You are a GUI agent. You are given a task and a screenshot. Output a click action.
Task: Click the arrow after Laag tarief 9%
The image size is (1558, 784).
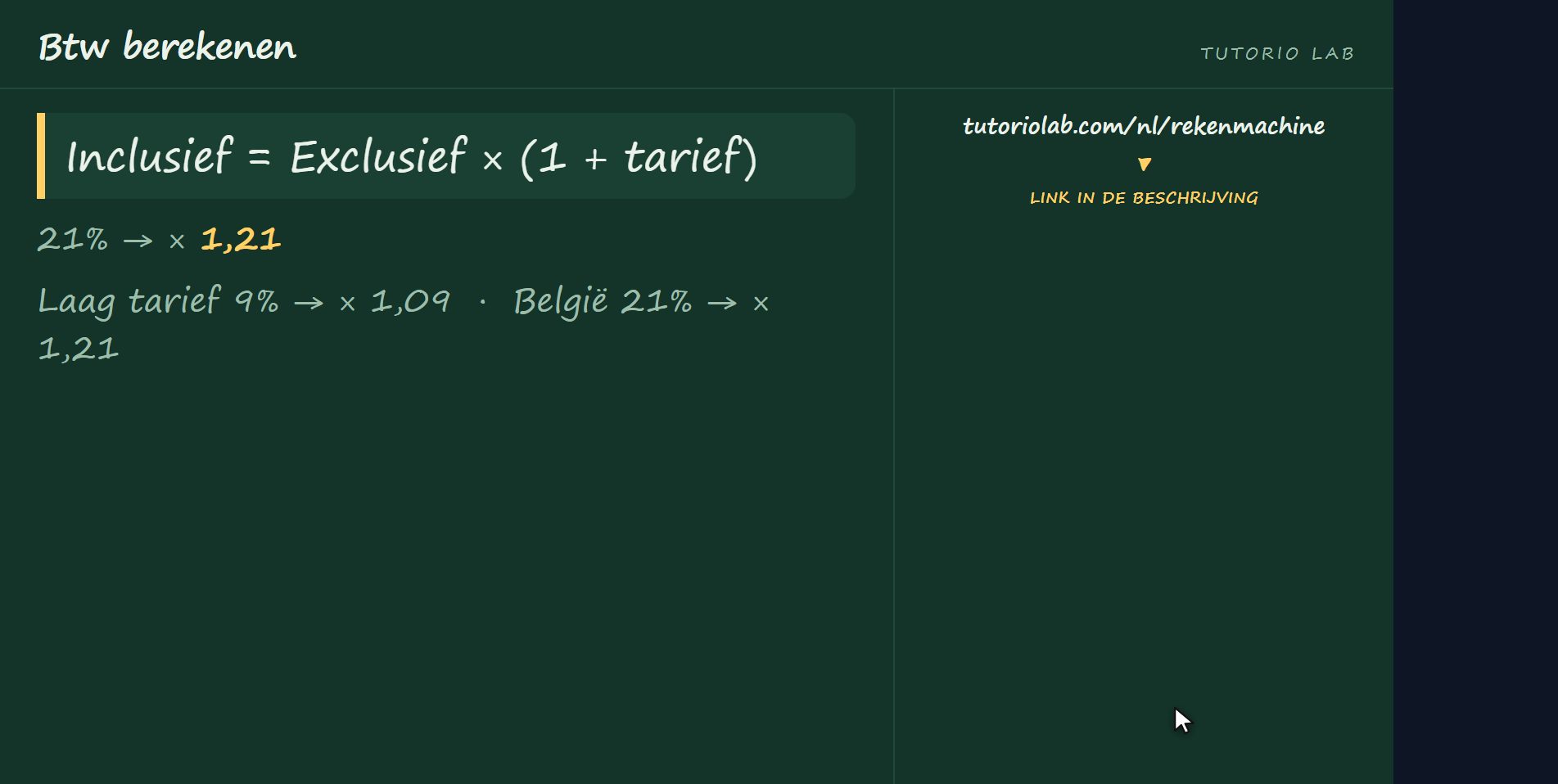309,304
